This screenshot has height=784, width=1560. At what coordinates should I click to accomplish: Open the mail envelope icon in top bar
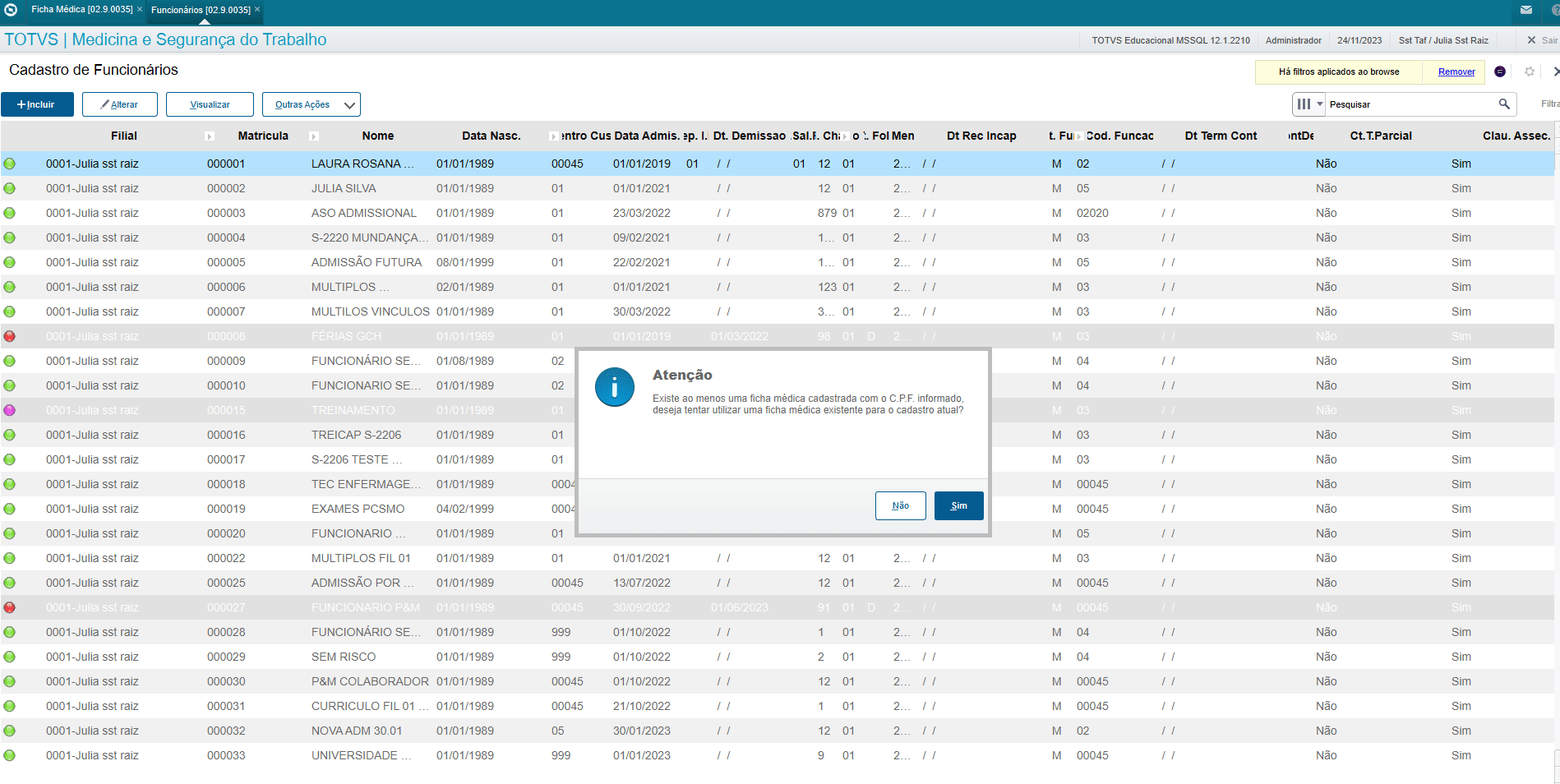(1526, 10)
